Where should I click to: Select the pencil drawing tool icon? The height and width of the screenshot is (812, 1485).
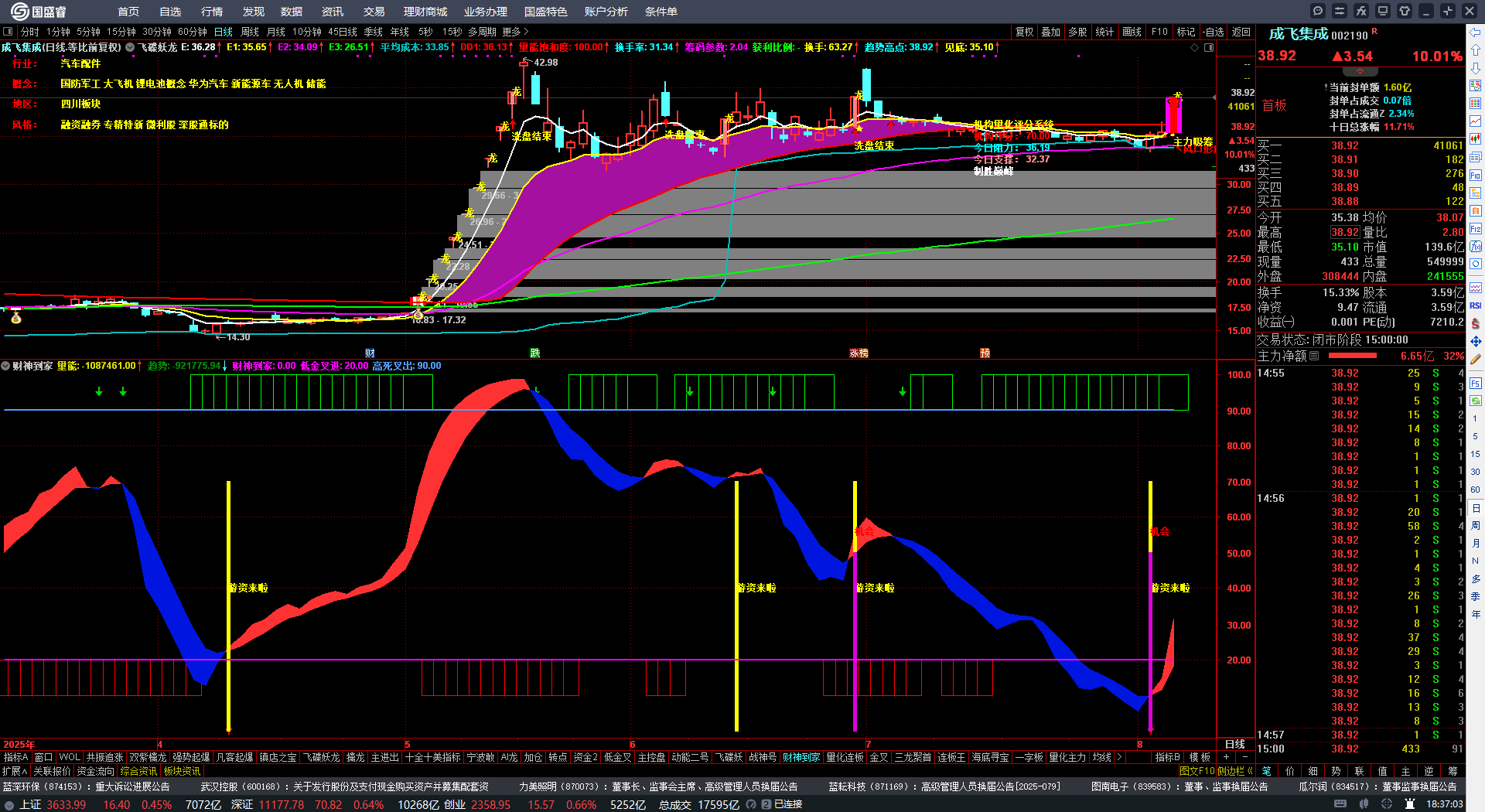[x=1476, y=360]
